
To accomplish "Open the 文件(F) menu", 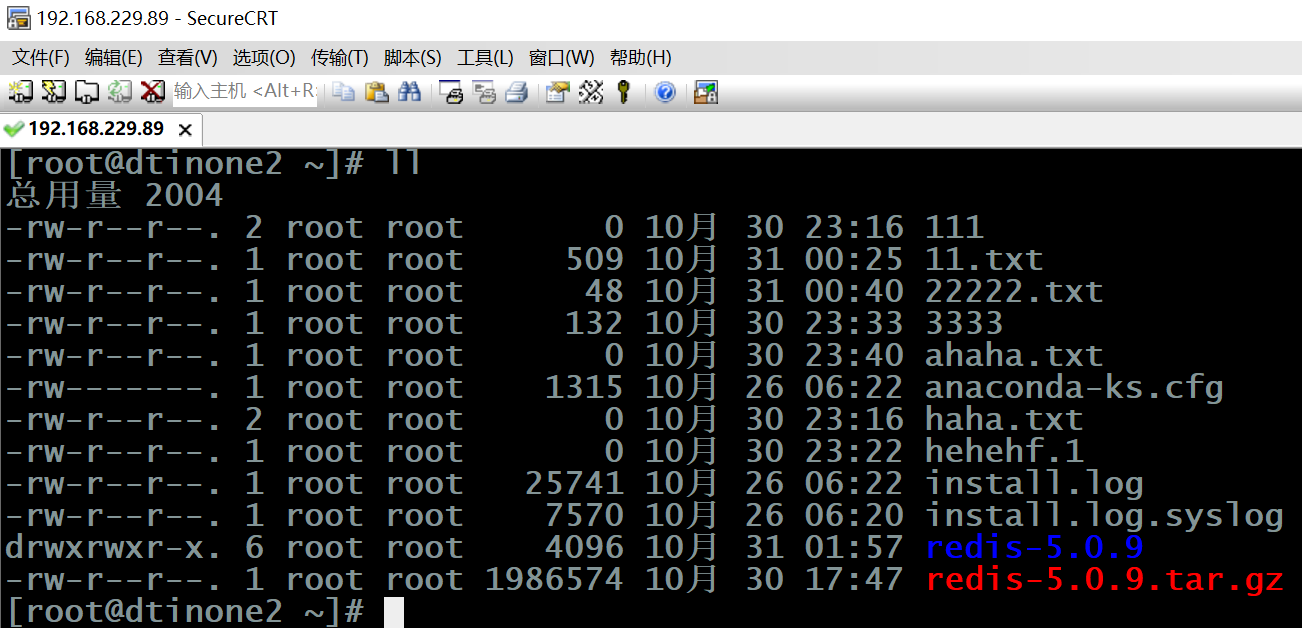I will tap(40, 58).
